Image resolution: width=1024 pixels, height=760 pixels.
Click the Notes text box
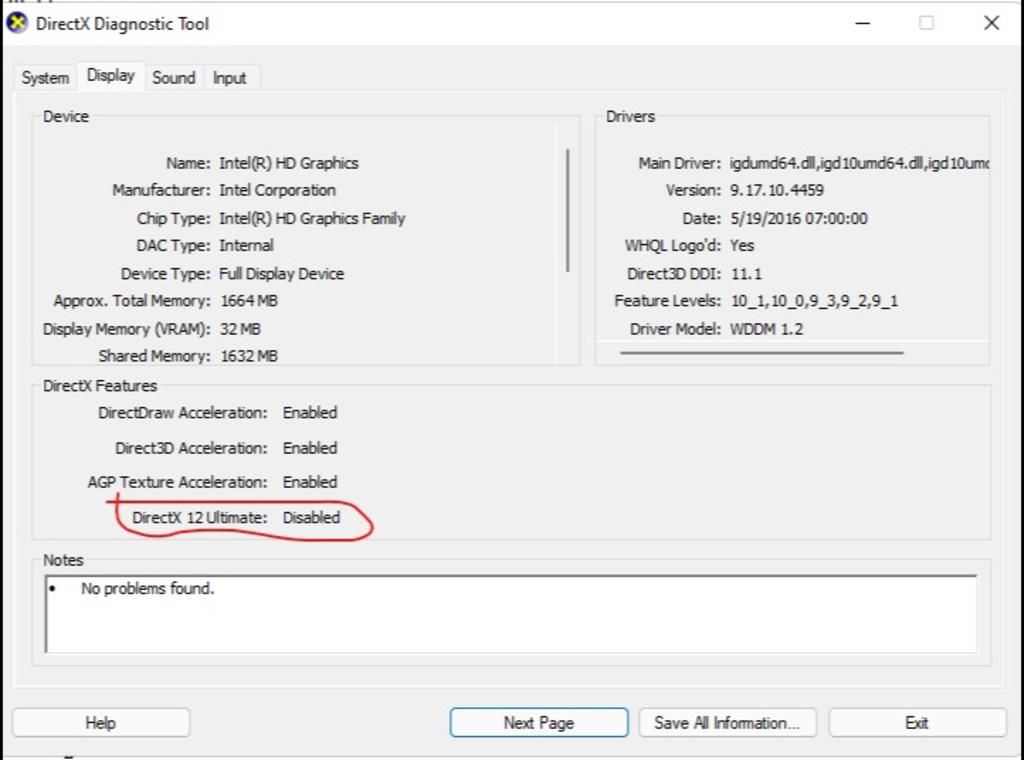511,614
